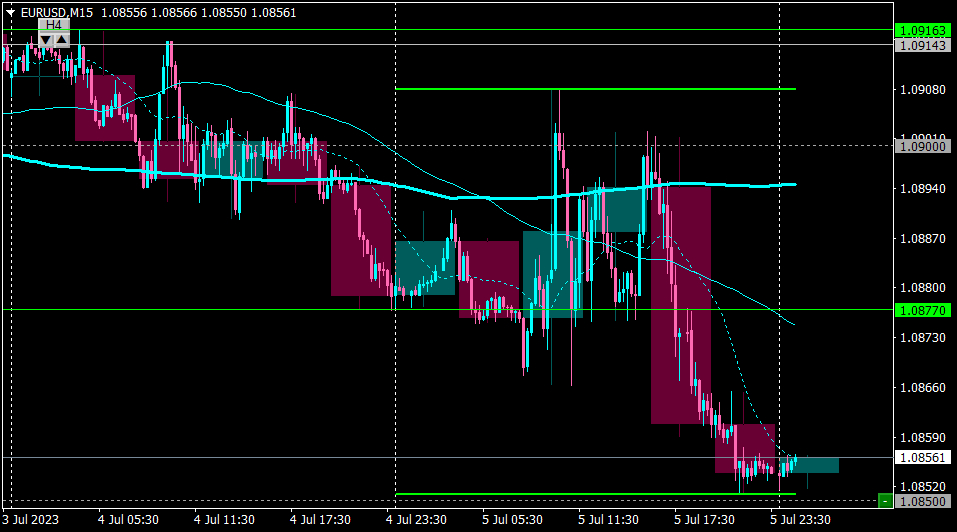Click the chart shift triangle icon
The image size is (957, 532).
pos(10,13)
